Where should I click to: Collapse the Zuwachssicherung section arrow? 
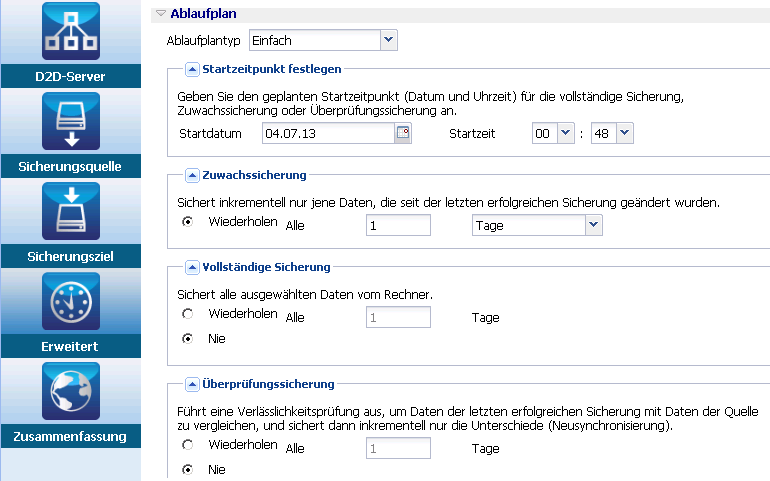[193, 175]
